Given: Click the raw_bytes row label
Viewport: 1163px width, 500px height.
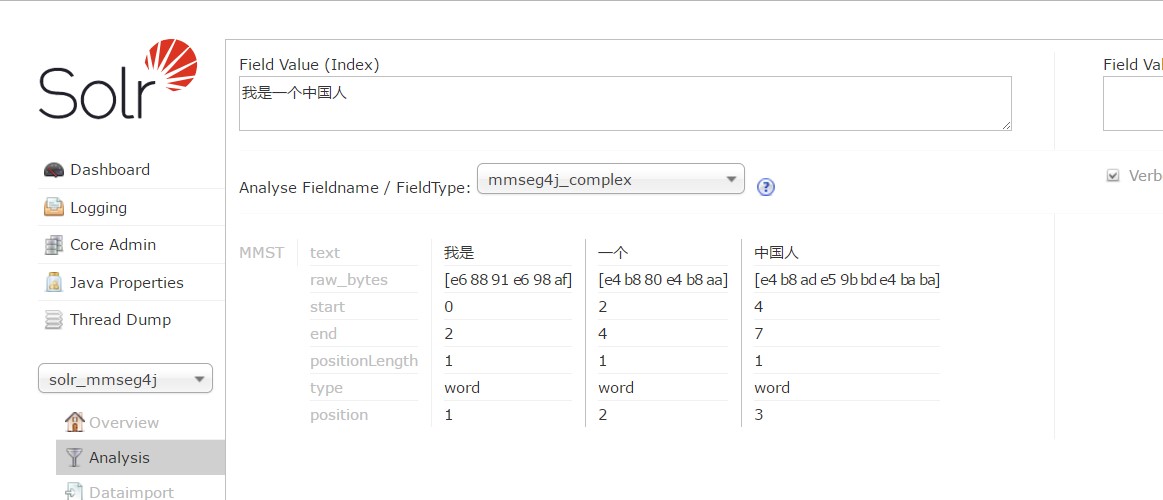Looking at the screenshot, I should coord(349,280).
